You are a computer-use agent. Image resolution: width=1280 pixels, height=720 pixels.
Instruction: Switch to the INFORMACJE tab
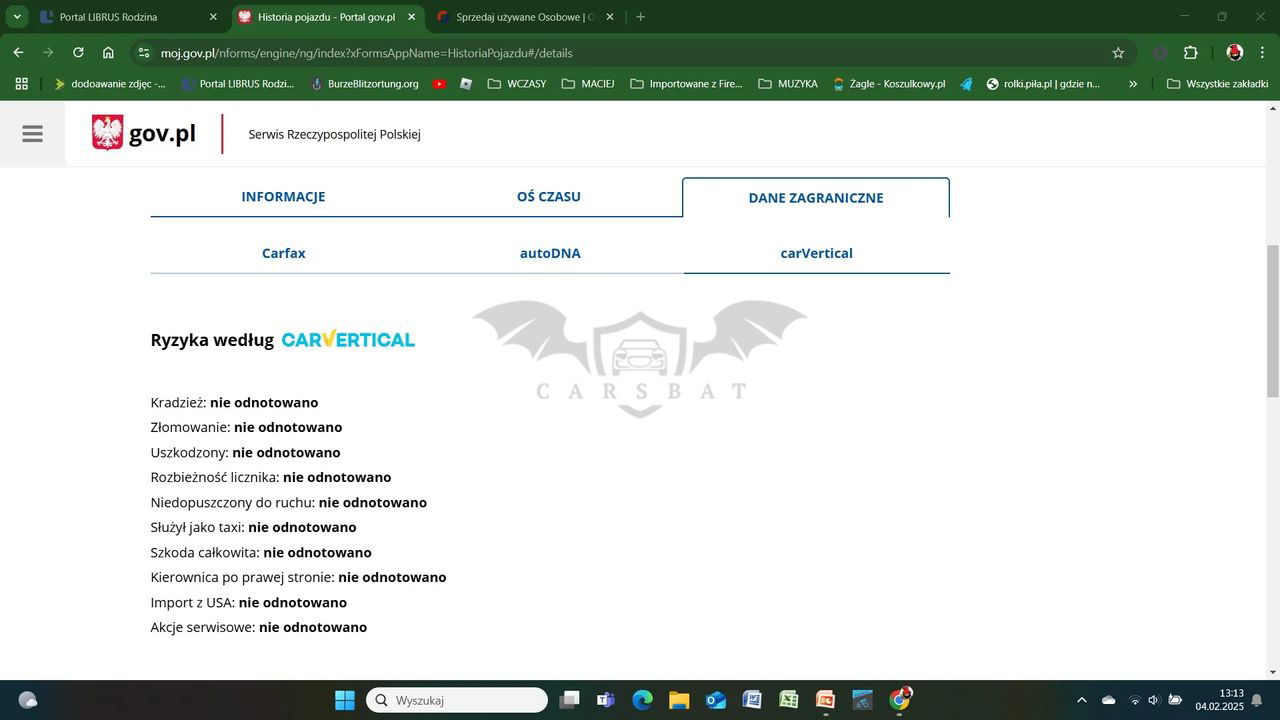click(x=283, y=197)
